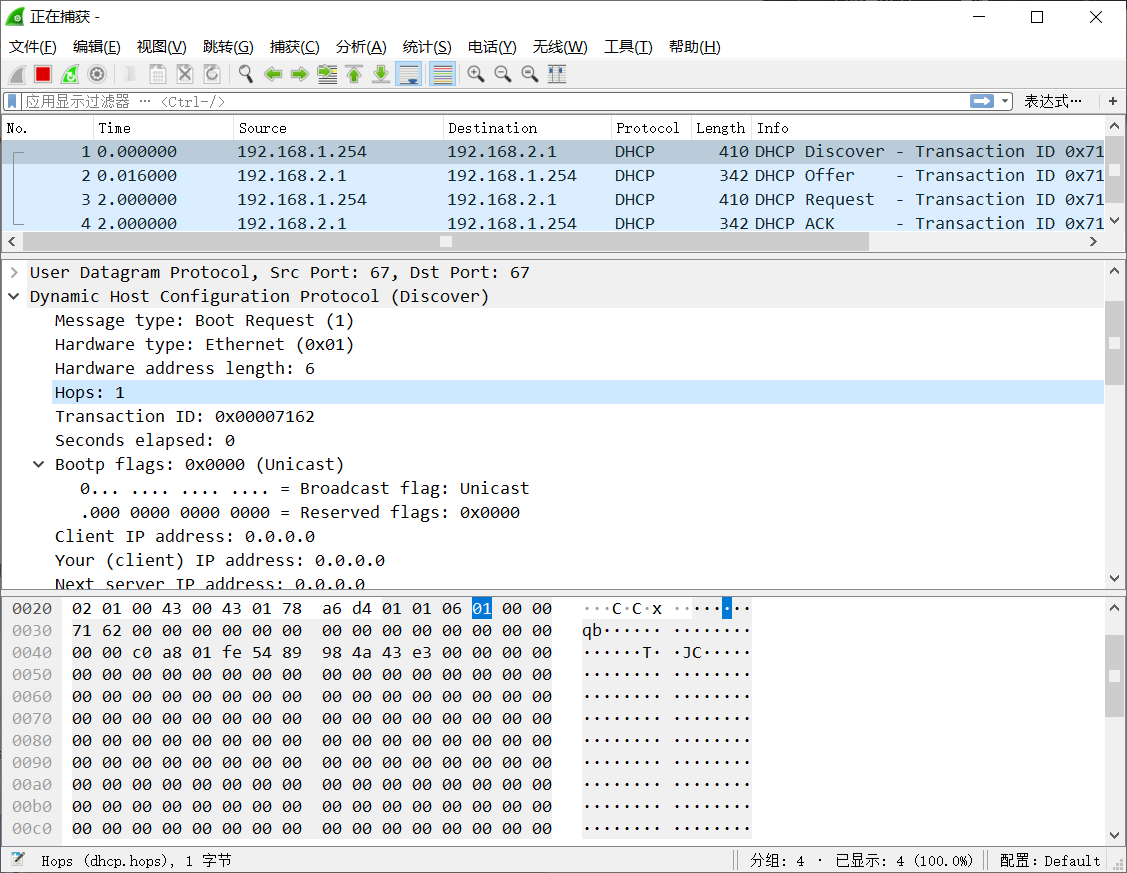Screen dimensions: 1127x873
Task: Go back to previous packet arrow
Action: [x=272, y=74]
